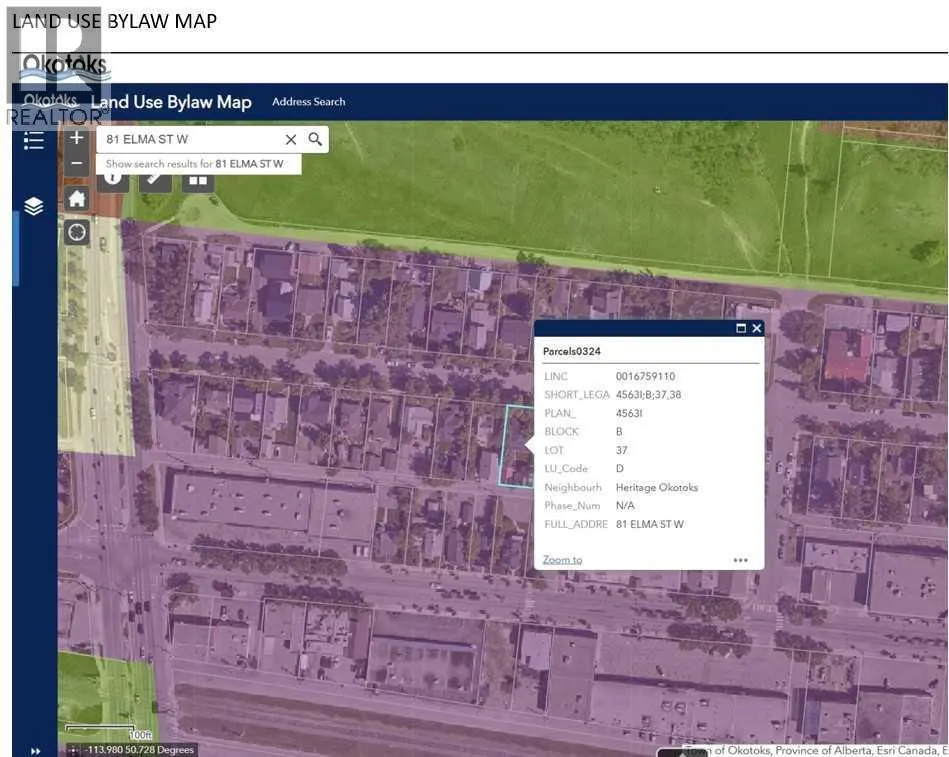This screenshot has height=757, width=949.
Task: Open the legend list panel icon
Action: click(34, 140)
